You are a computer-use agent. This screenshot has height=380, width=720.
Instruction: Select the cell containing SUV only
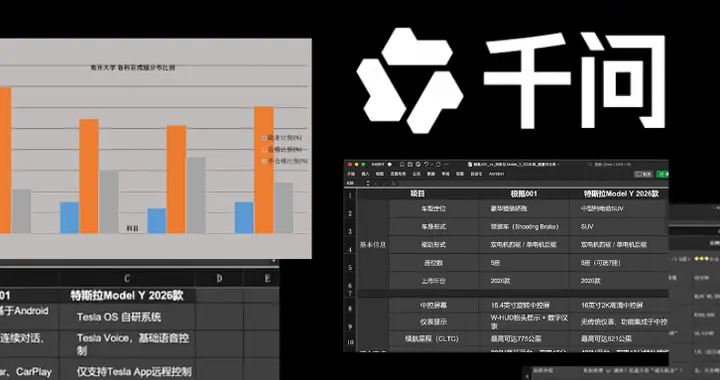tap(619, 227)
